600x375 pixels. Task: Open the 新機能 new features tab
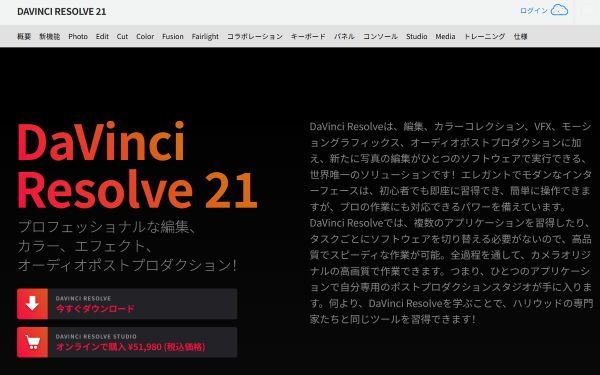pyautogui.click(x=49, y=36)
